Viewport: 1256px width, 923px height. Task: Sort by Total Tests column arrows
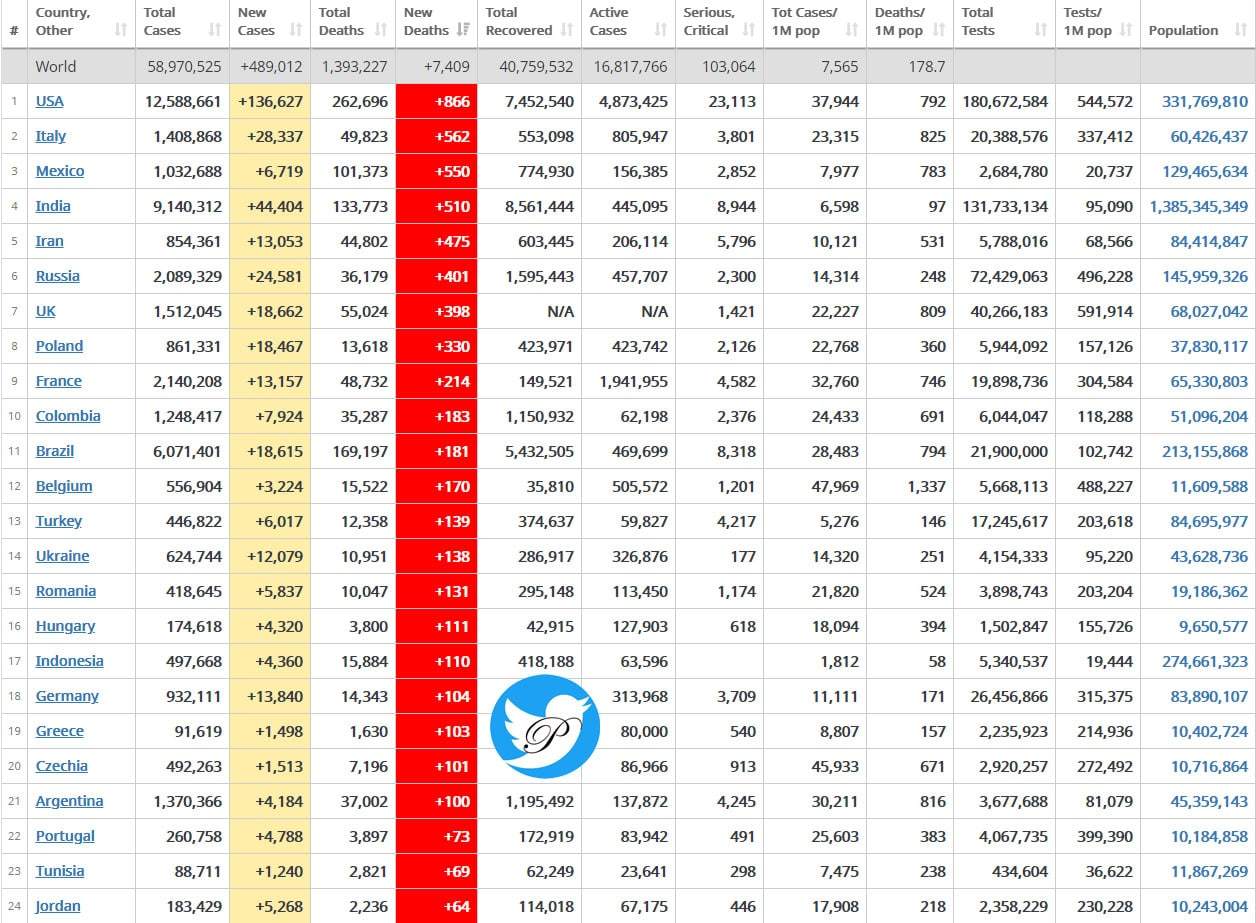click(x=1041, y=30)
